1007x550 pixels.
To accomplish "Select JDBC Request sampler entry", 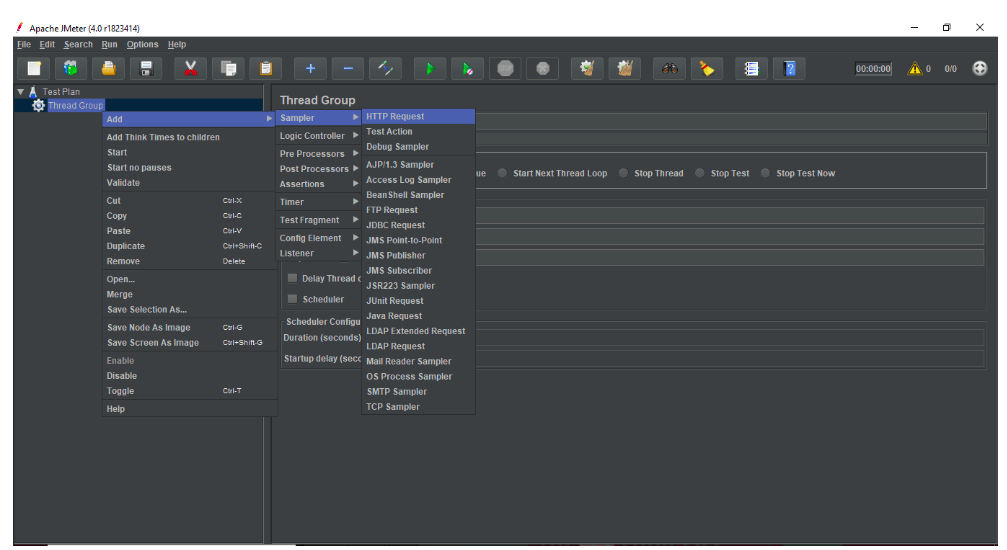I will (x=396, y=225).
